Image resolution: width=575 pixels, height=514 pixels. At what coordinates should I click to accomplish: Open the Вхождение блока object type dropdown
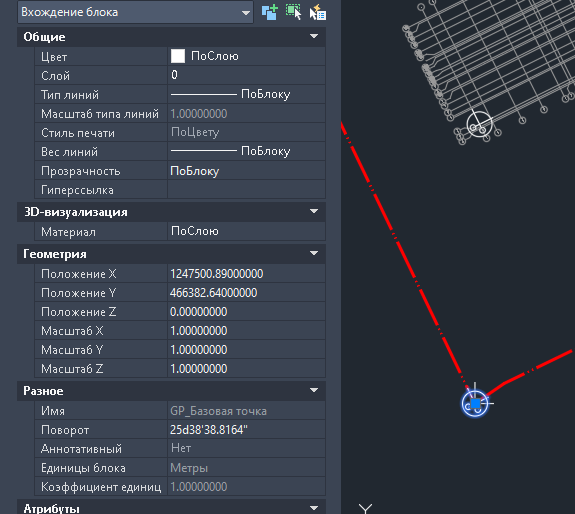135,12
